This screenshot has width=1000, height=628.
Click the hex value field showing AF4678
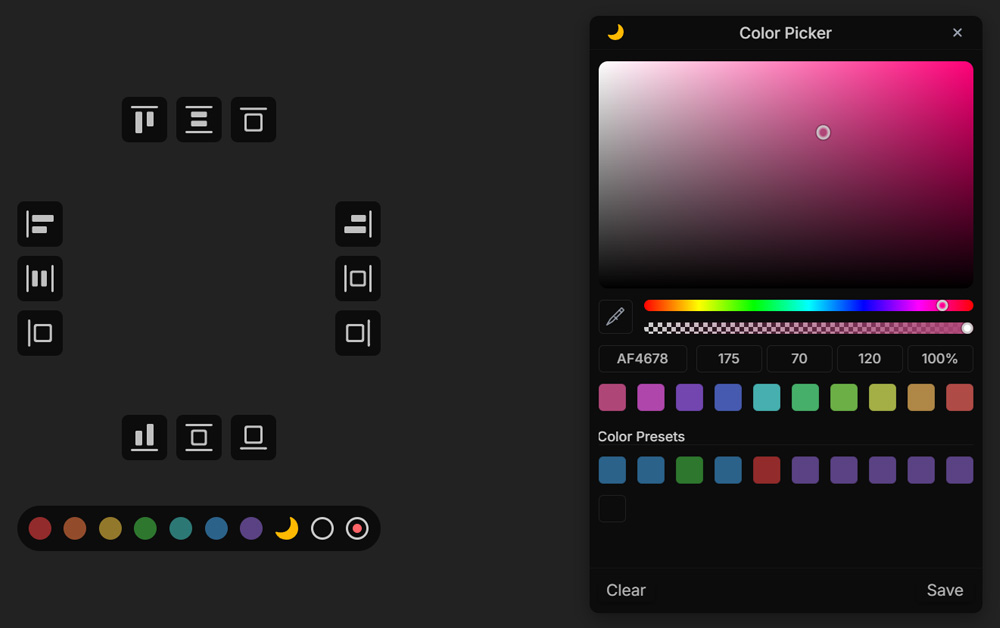tap(643, 358)
